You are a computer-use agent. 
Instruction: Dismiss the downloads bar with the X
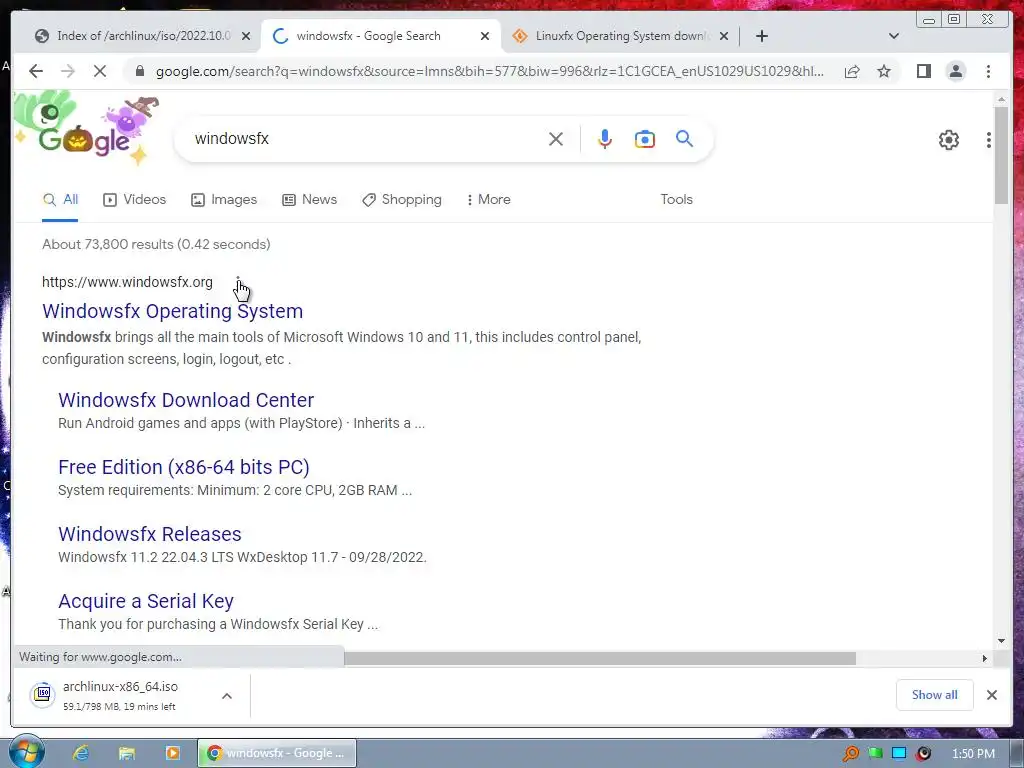click(x=992, y=695)
